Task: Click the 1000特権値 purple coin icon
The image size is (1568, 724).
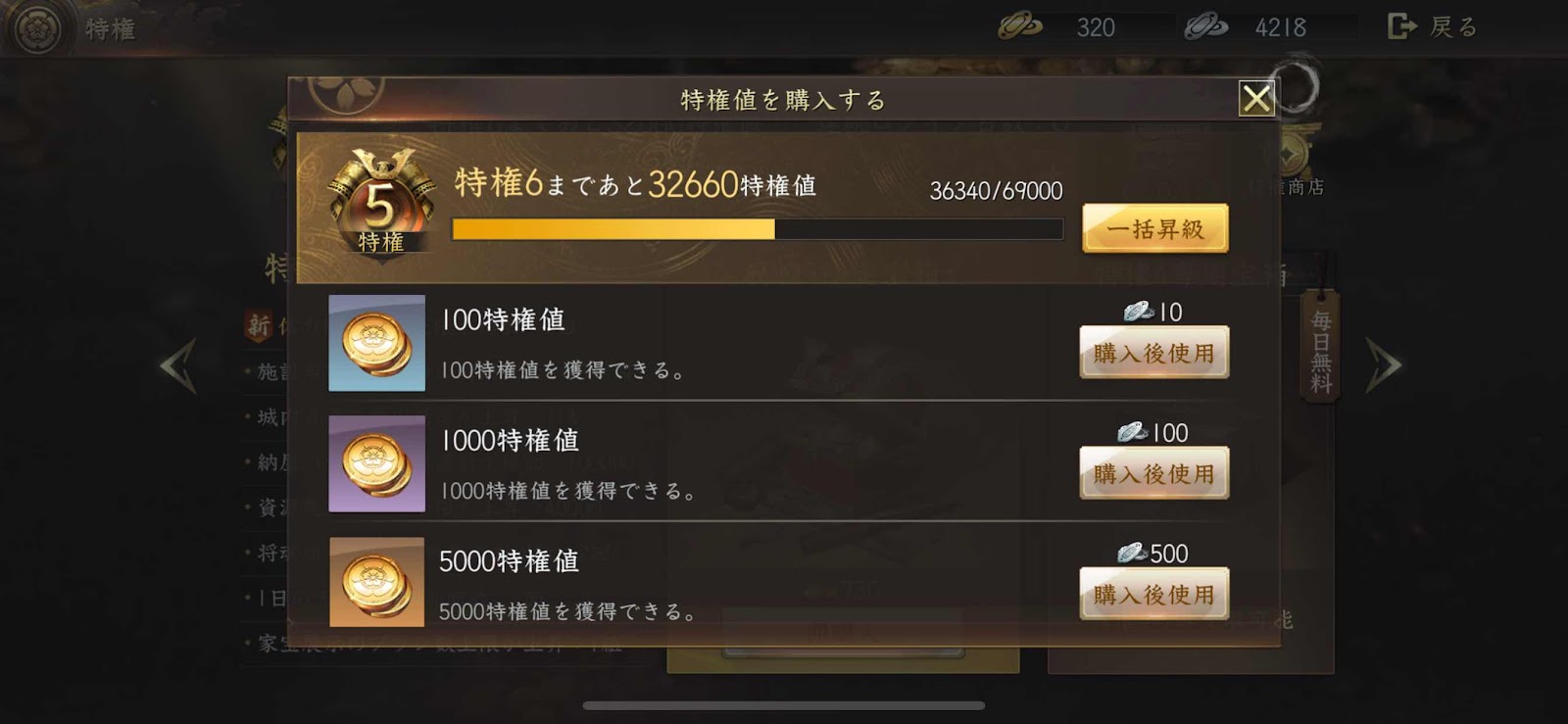Action: tap(376, 463)
